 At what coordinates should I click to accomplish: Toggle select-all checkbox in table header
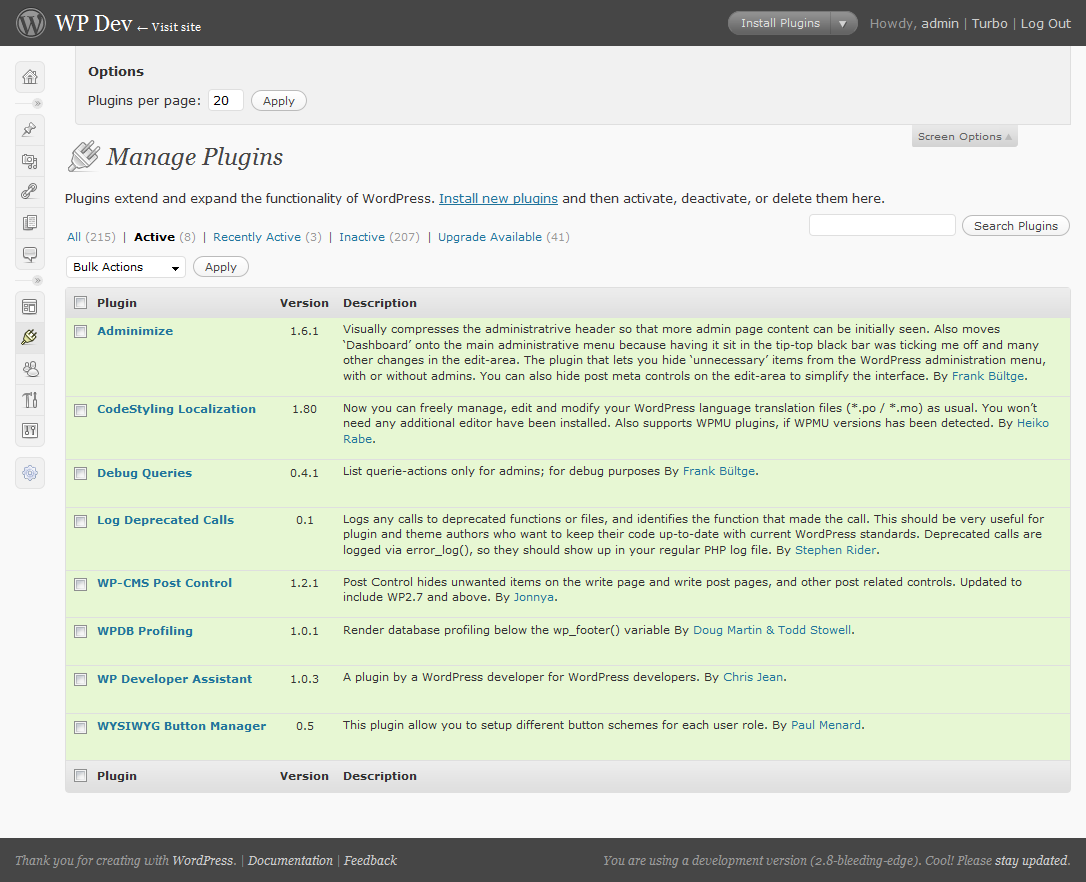(81, 303)
